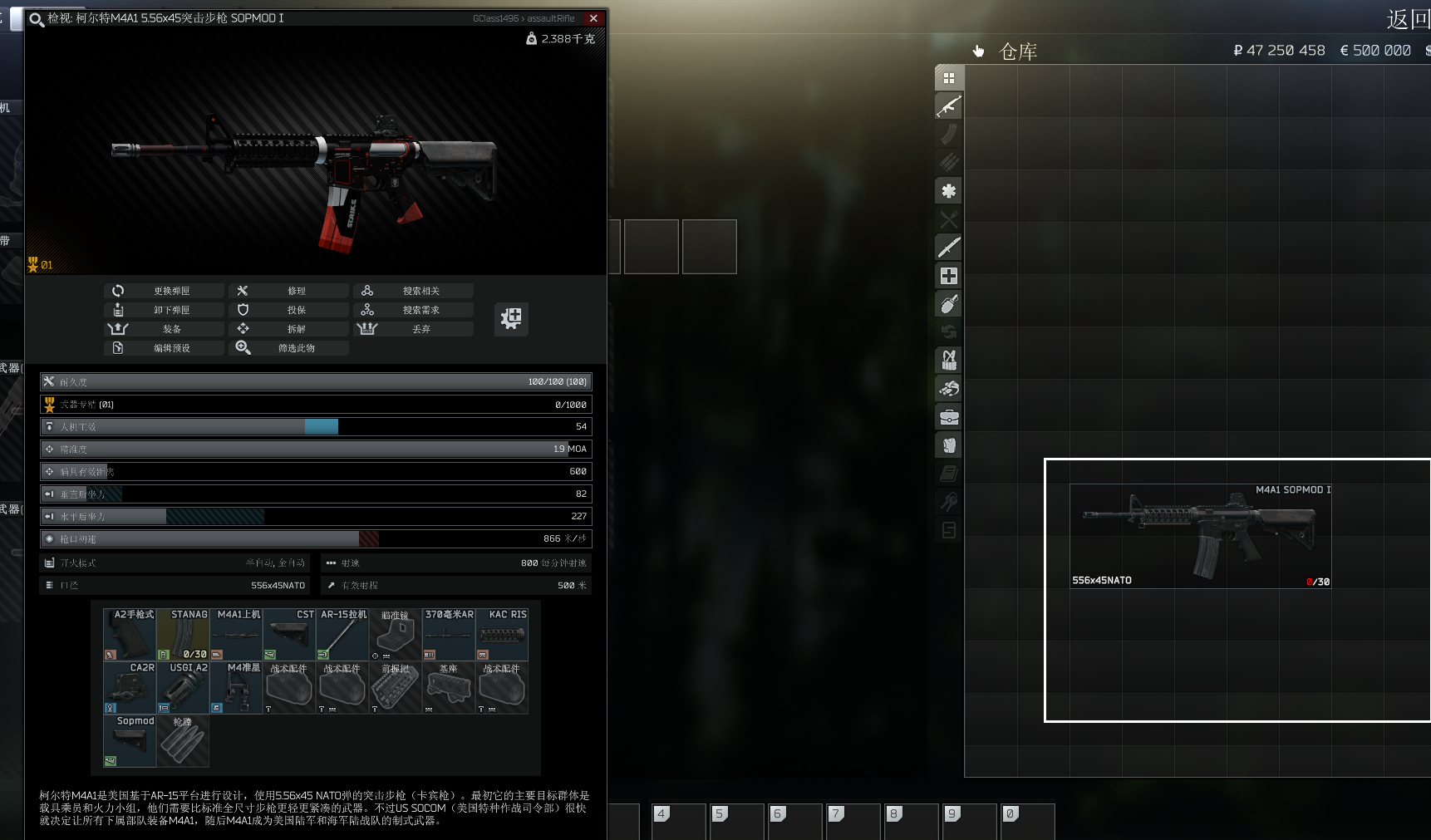Click the 更换弹匣 reload magazine button
The image size is (1431, 840).
164,291
